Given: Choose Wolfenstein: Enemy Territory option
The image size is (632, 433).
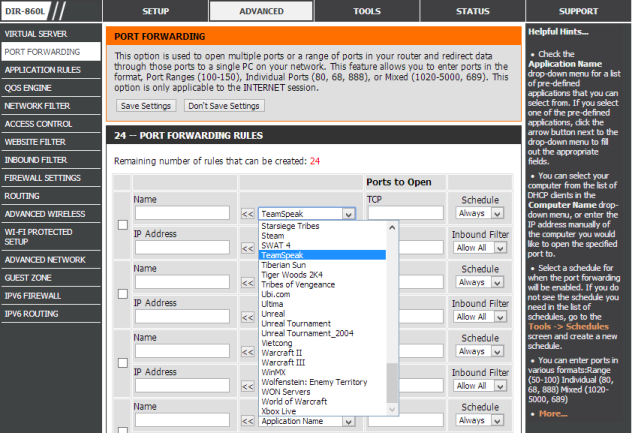Looking at the screenshot, I should pos(322,382).
